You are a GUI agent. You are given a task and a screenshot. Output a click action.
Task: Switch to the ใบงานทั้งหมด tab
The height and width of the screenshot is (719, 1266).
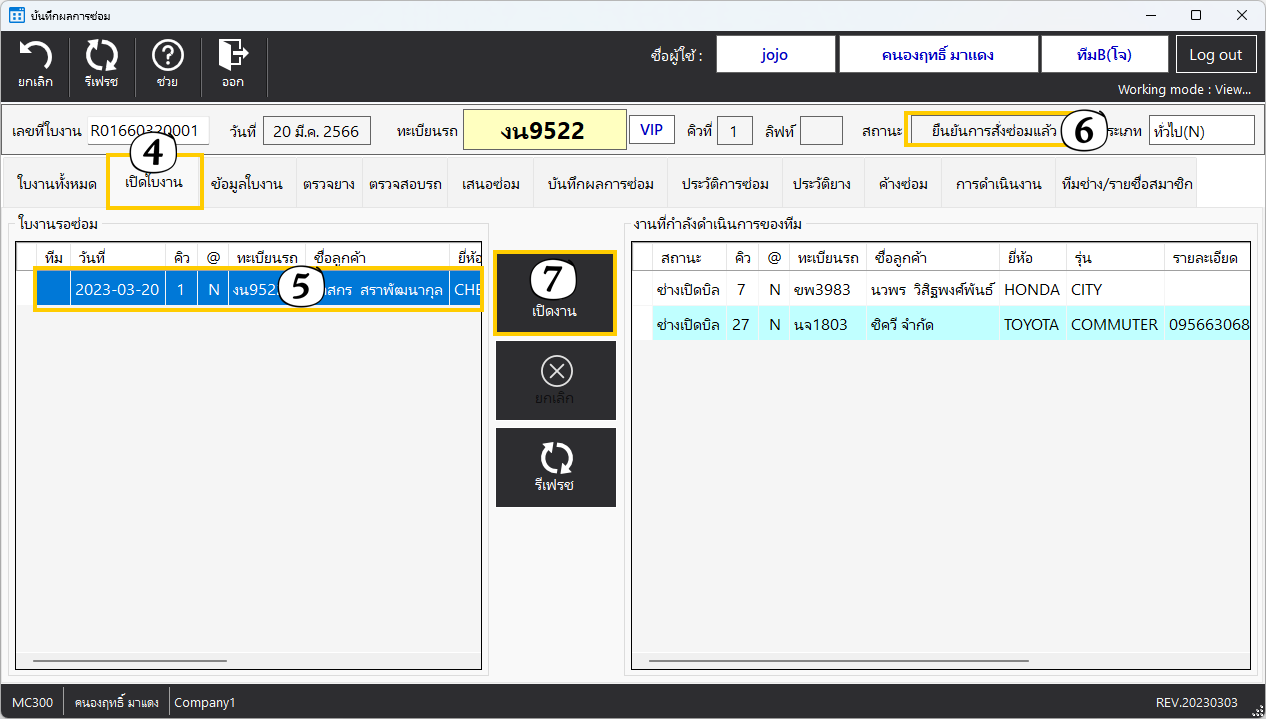tap(57, 184)
